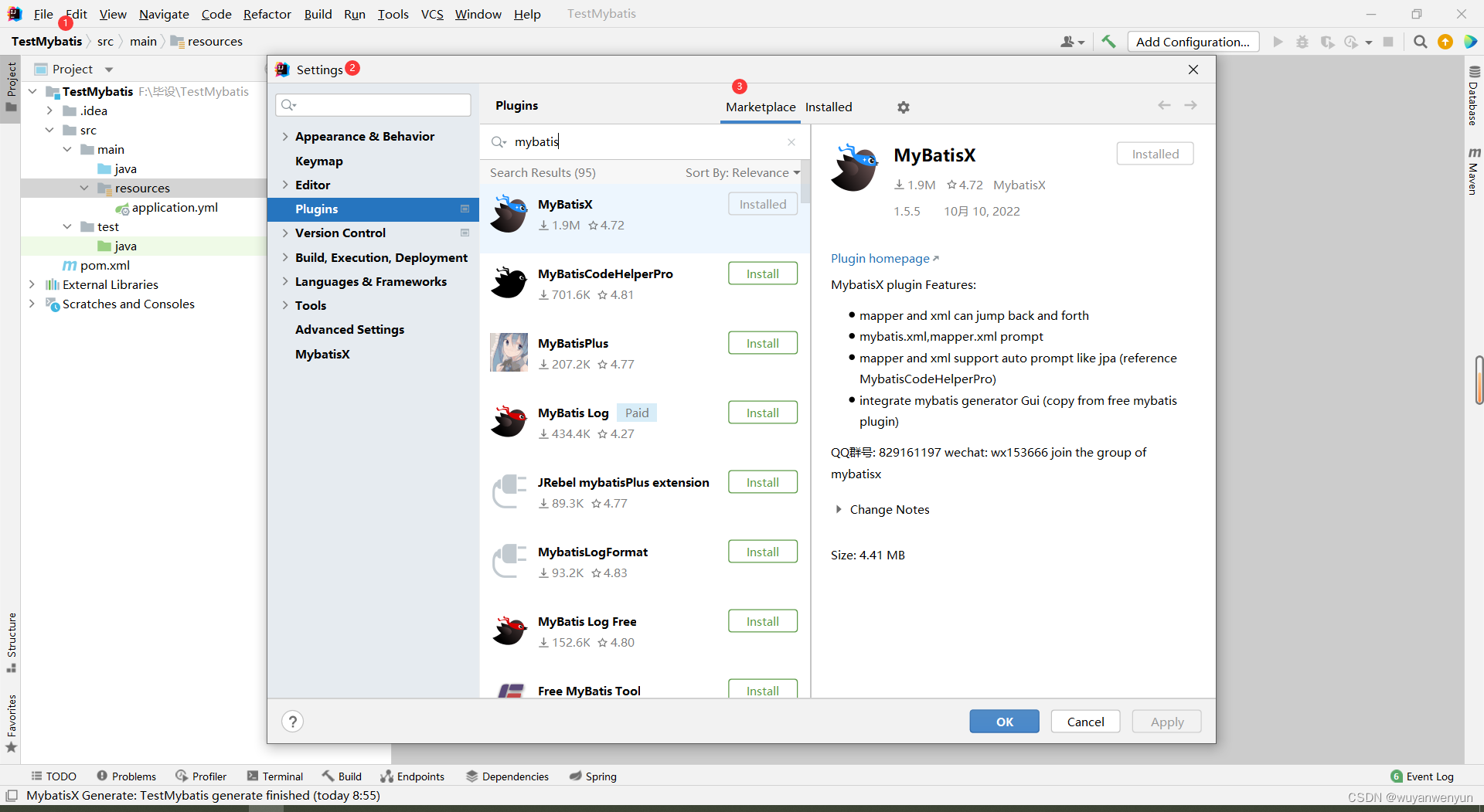The image size is (1484, 812).
Task: Open the Settings help question mark
Action: coord(292,721)
